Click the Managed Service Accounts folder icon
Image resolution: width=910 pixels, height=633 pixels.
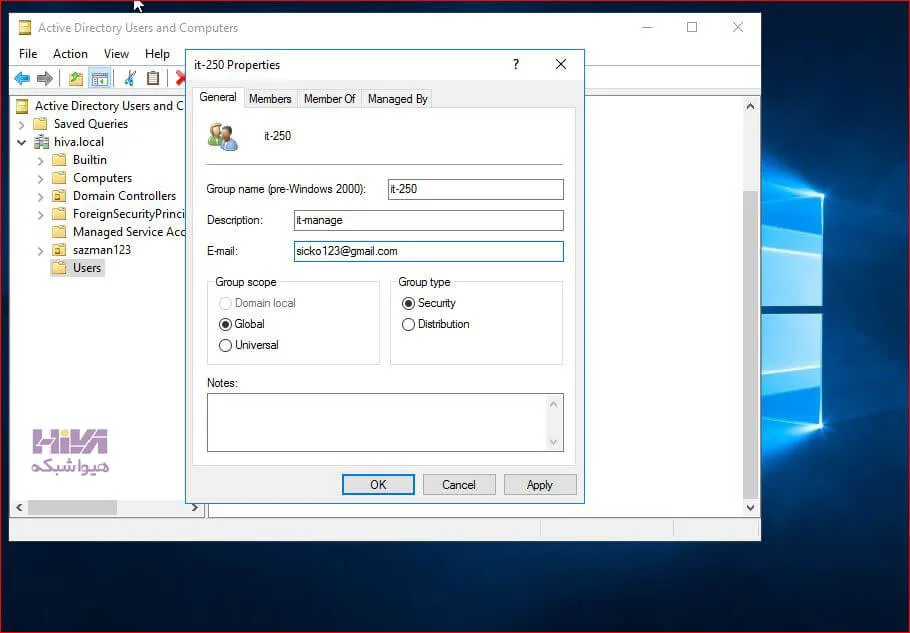click(59, 232)
